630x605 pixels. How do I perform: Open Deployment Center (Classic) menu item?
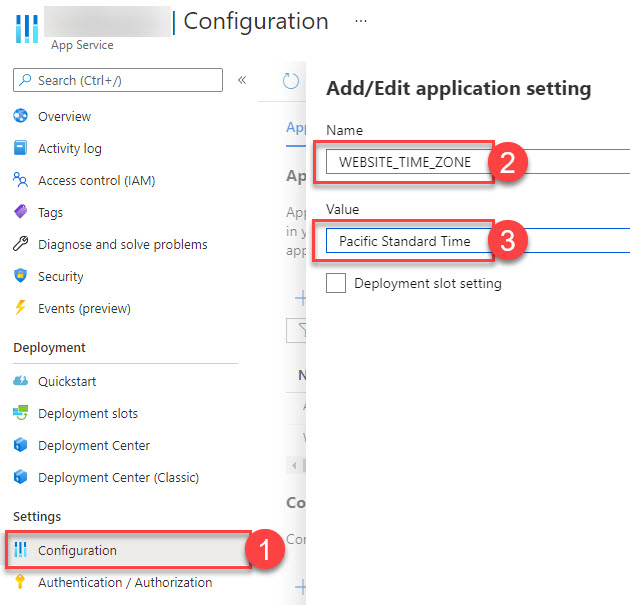[x=118, y=478]
